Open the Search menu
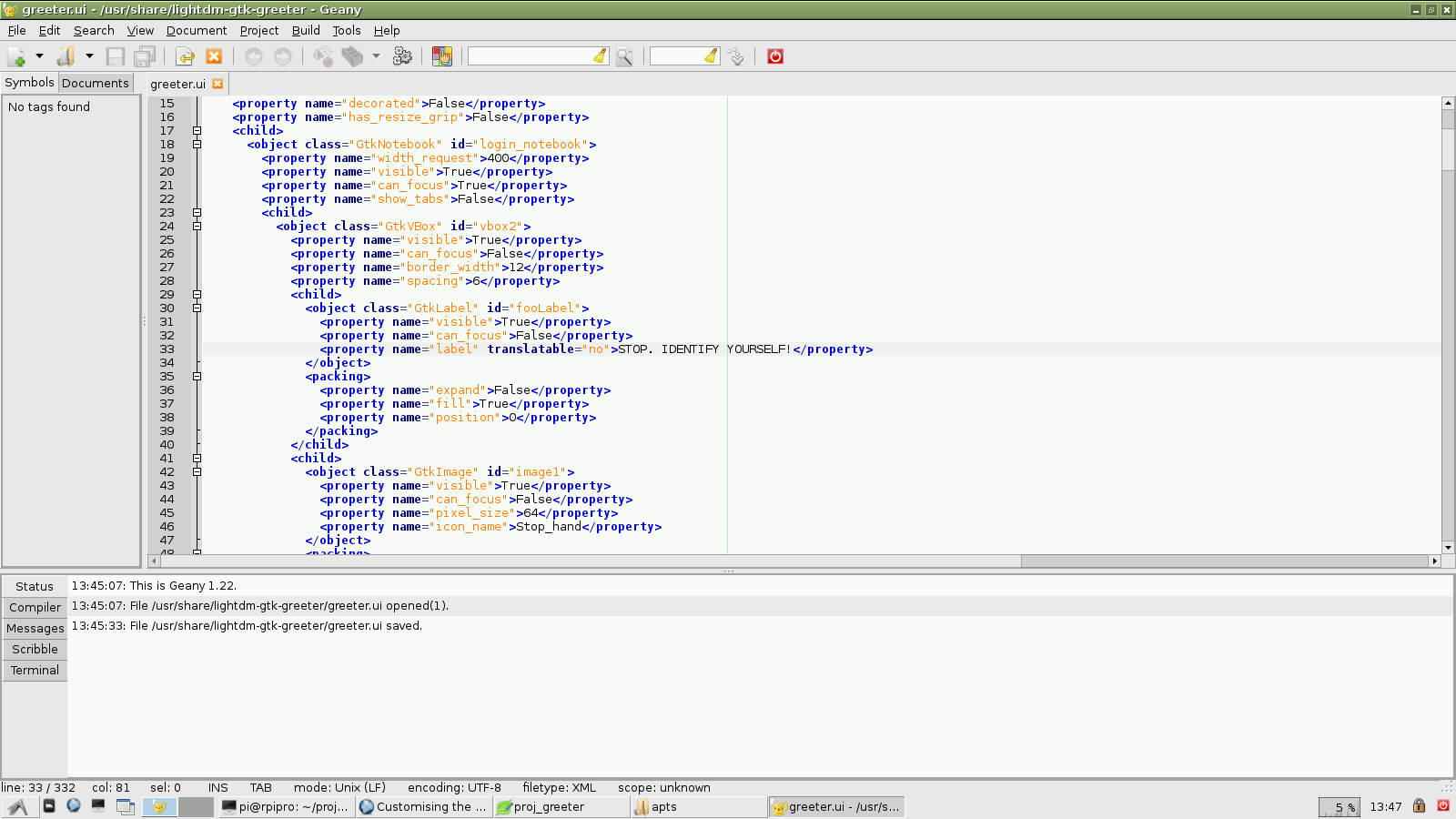Viewport: 1456px width, 819px height. tap(94, 30)
